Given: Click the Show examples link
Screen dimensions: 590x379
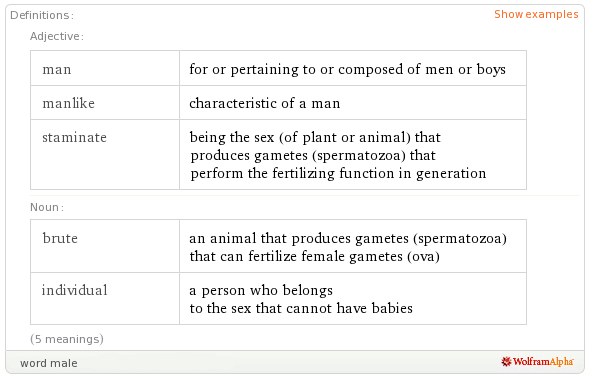Looking at the screenshot, I should point(536,14).
